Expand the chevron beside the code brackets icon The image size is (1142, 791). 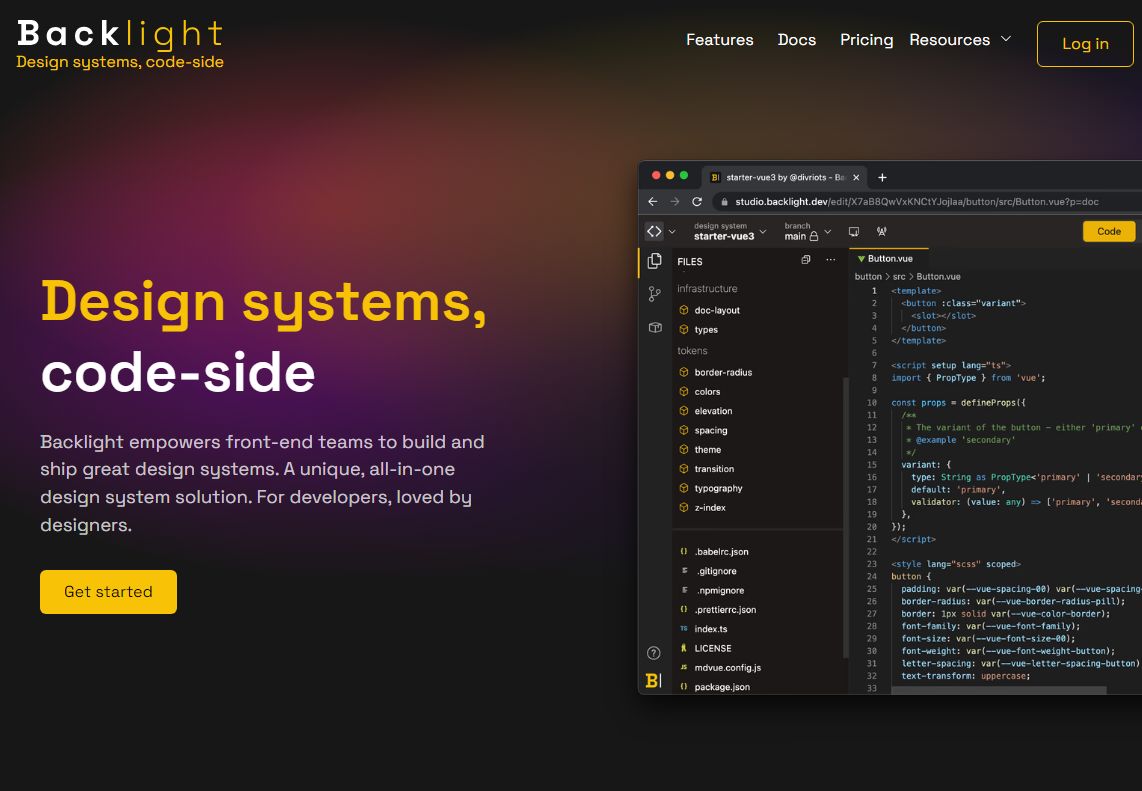[x=672, y=232]
